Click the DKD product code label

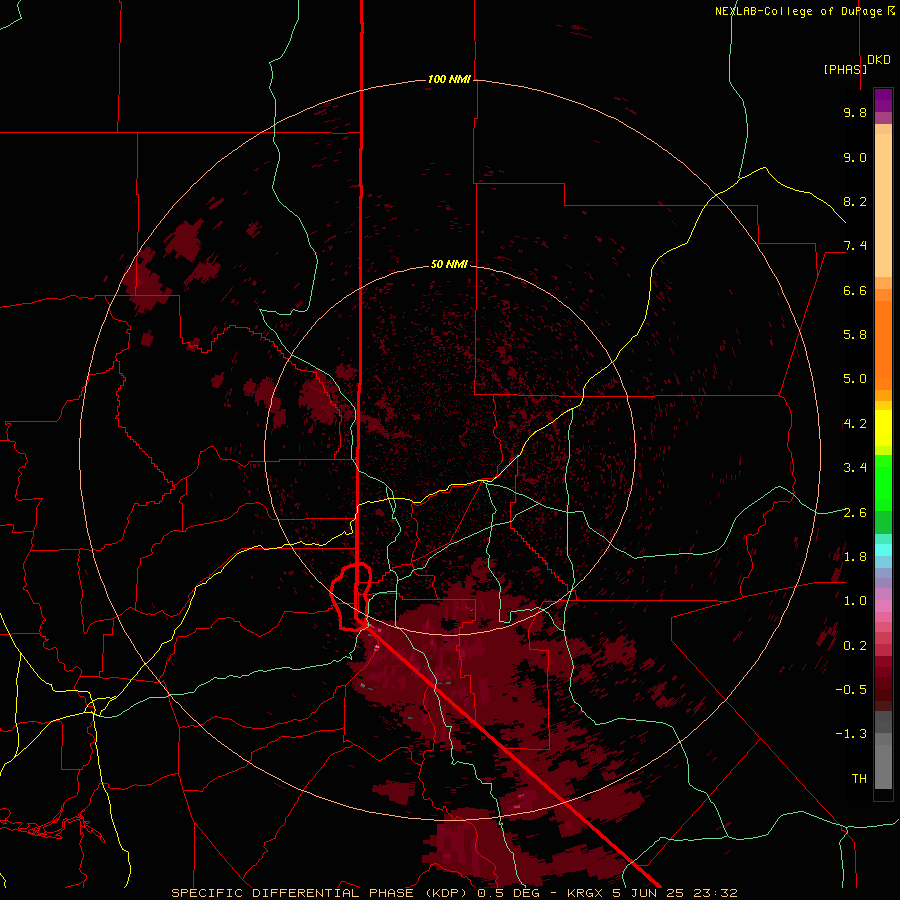click(x=879, y=60)
